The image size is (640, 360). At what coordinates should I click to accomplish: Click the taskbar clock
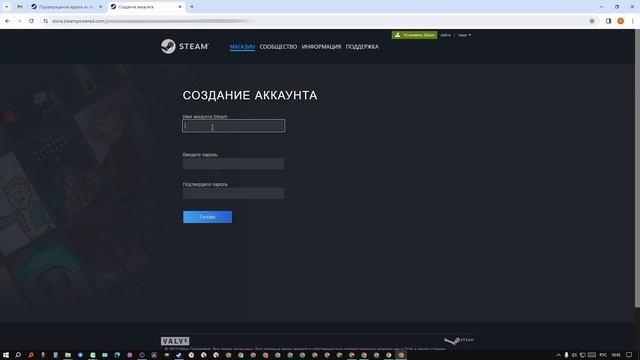click(616, 355)
